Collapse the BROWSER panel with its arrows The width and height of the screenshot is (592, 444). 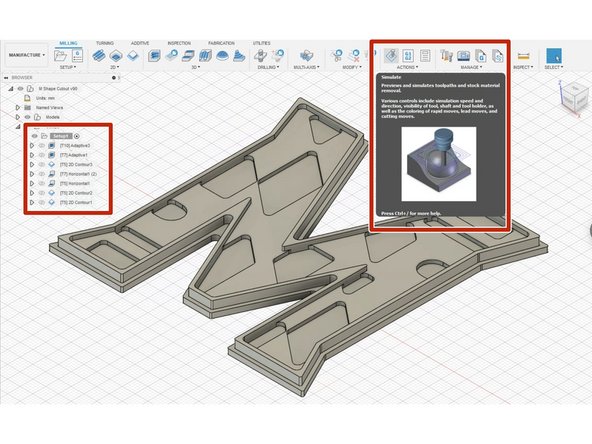[x=6, y=78]
